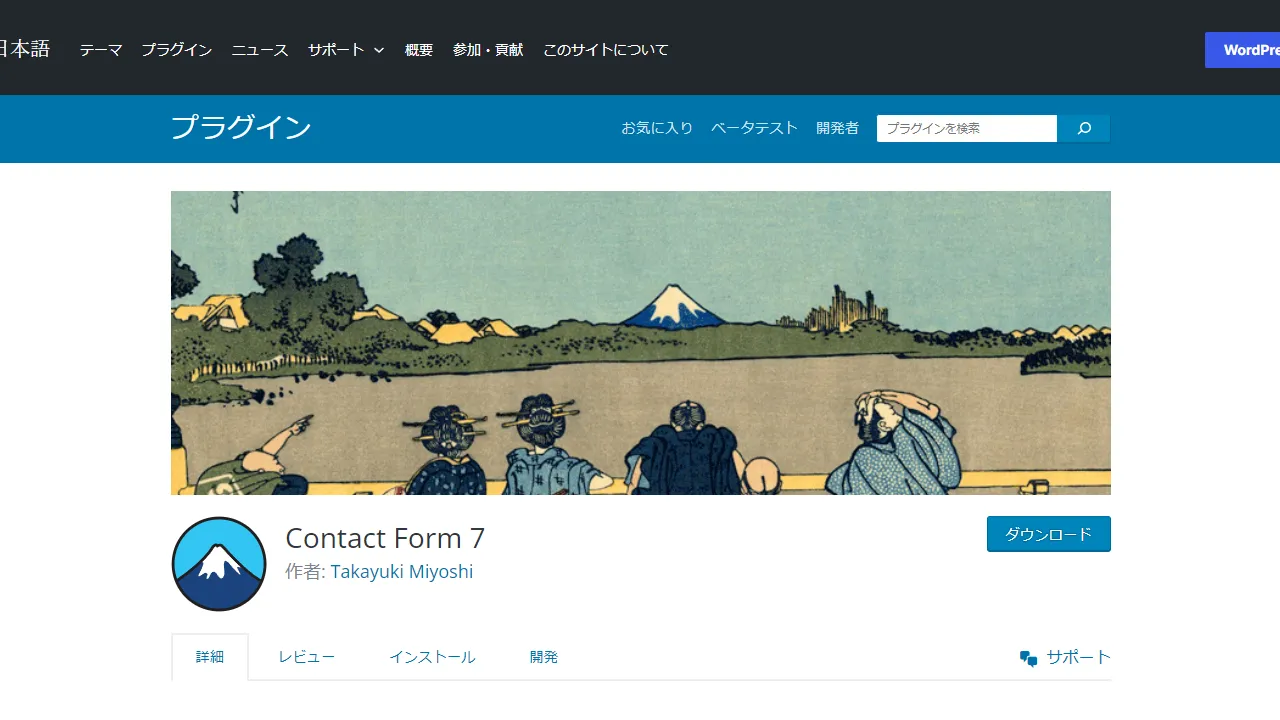This screenshot has width=1280, height=720.
Task: Open the 参加・貢献 navigation link
Action: (x=488, y=50)
